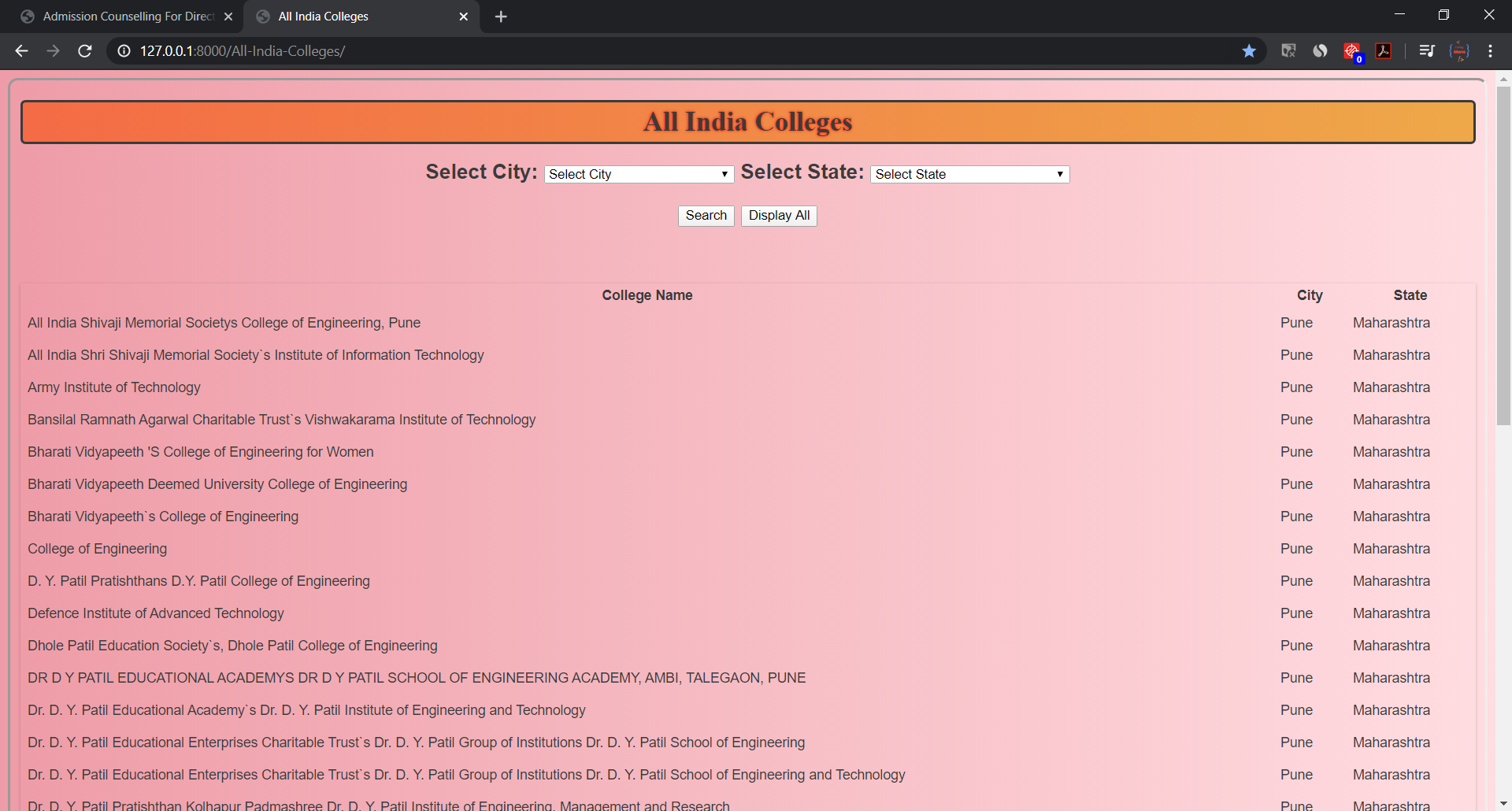Screen dimensions: 1512x811
Task: Open the media control playlist icon
Action: point(1427,51)
